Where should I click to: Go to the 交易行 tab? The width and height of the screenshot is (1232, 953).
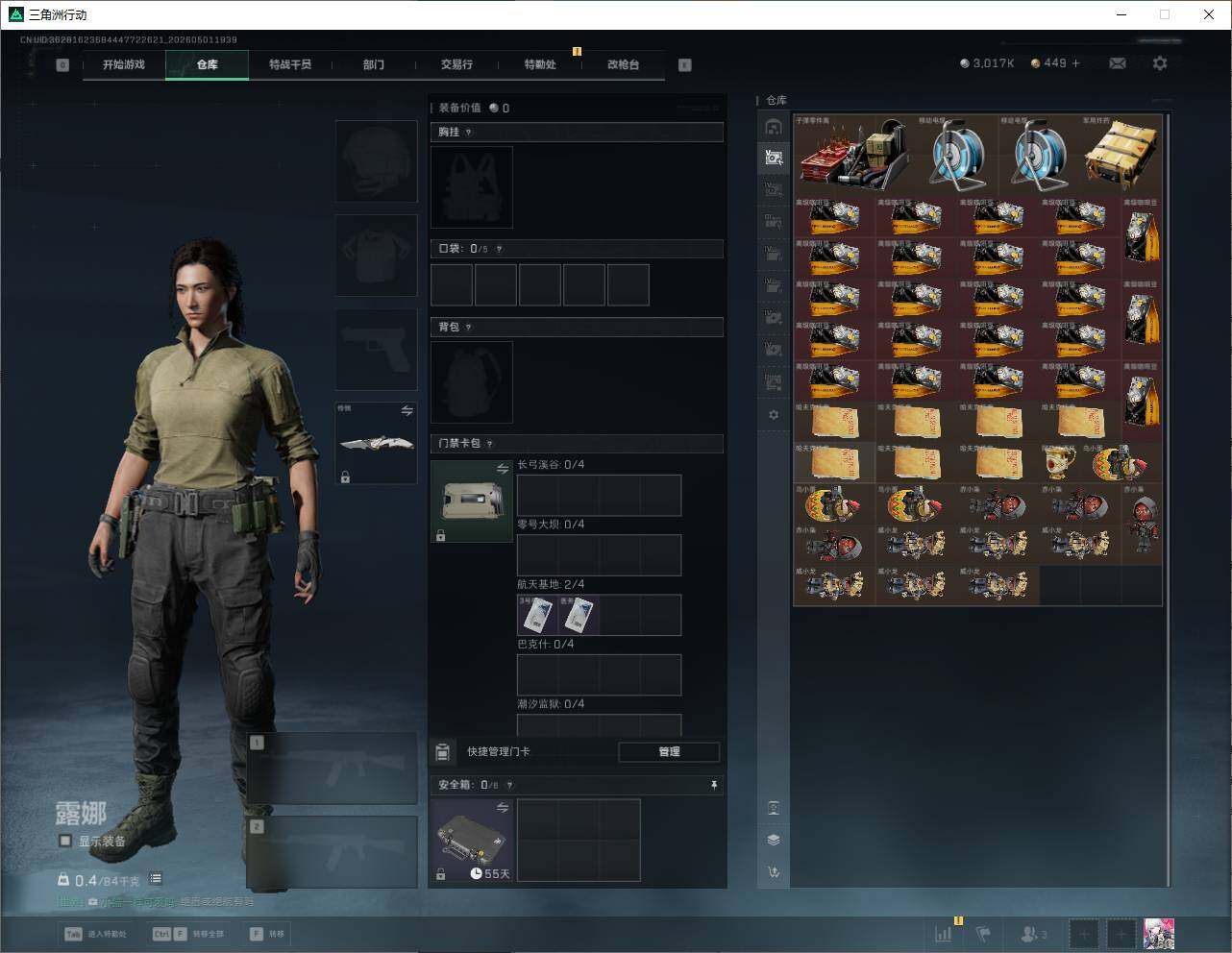[x=456, y=64]
